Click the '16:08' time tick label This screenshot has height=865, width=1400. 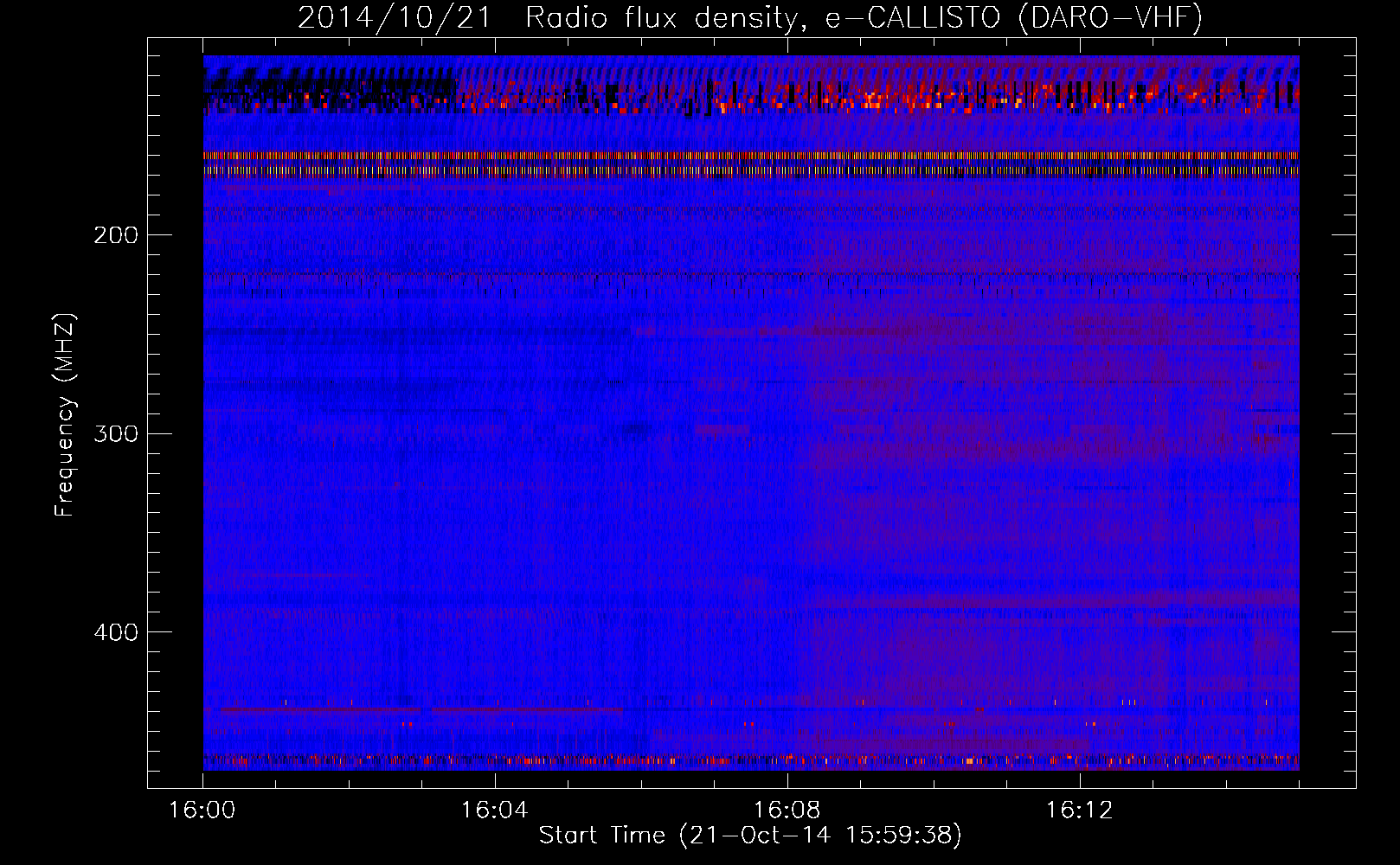coord(787,811)
